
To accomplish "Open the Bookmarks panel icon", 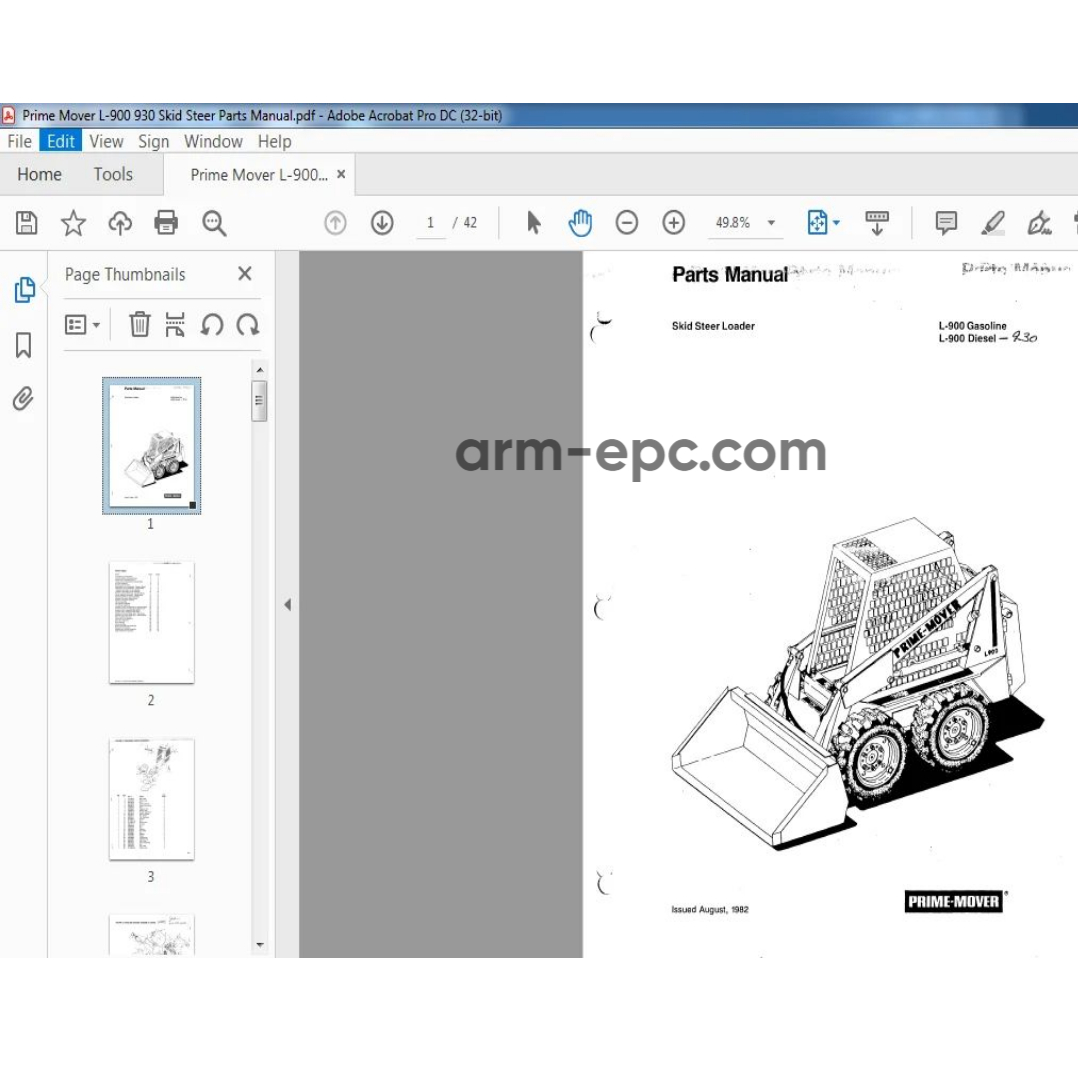I will tap(23, 345).
